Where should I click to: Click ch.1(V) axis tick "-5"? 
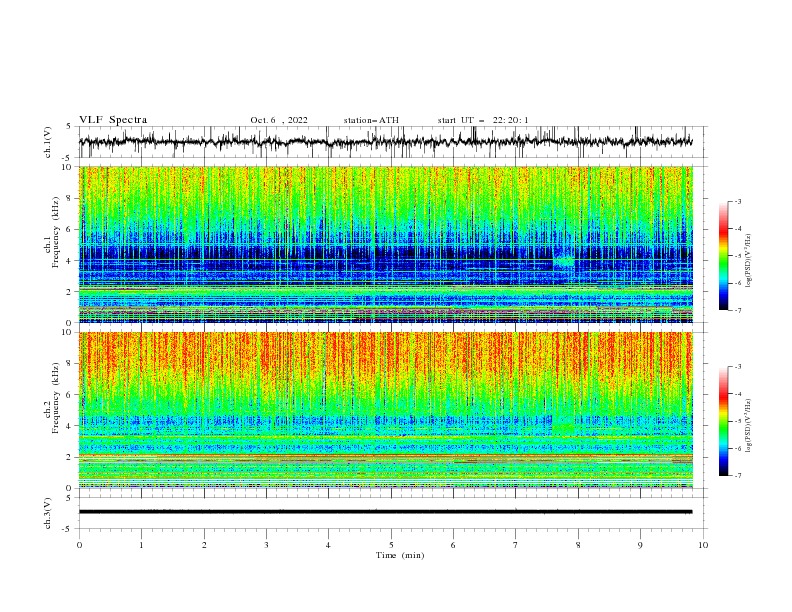[67, 158]
